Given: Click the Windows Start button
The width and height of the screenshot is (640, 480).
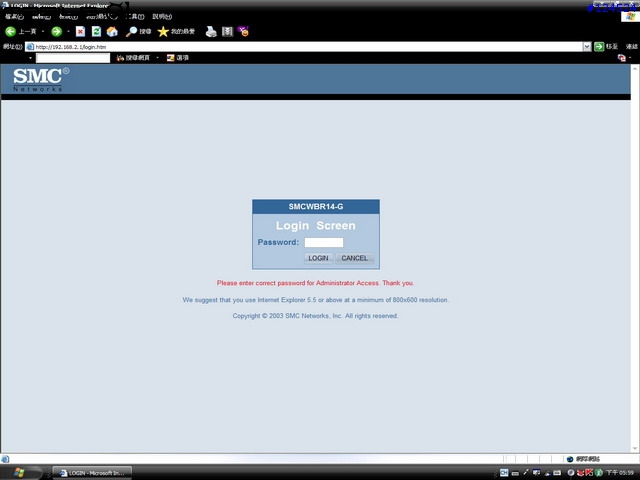Looking at the screenshot, I should [x=20, y=473].
